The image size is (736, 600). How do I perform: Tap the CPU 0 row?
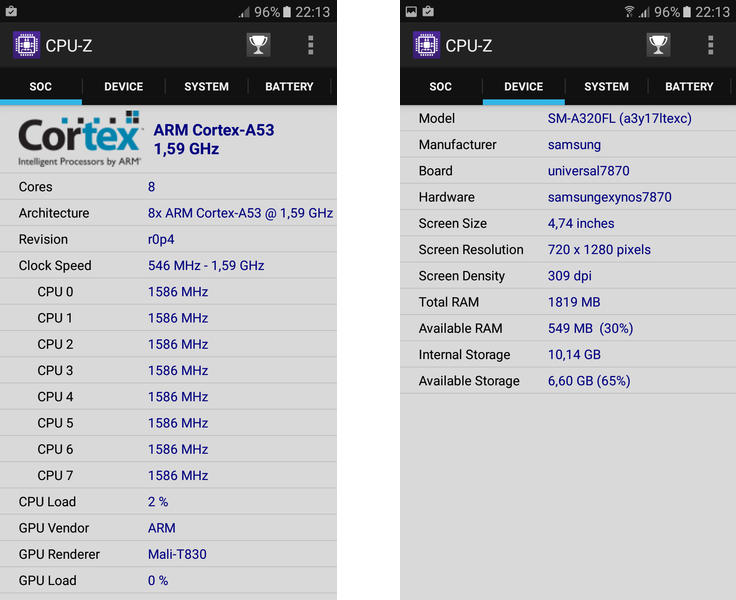click(168, 292)
